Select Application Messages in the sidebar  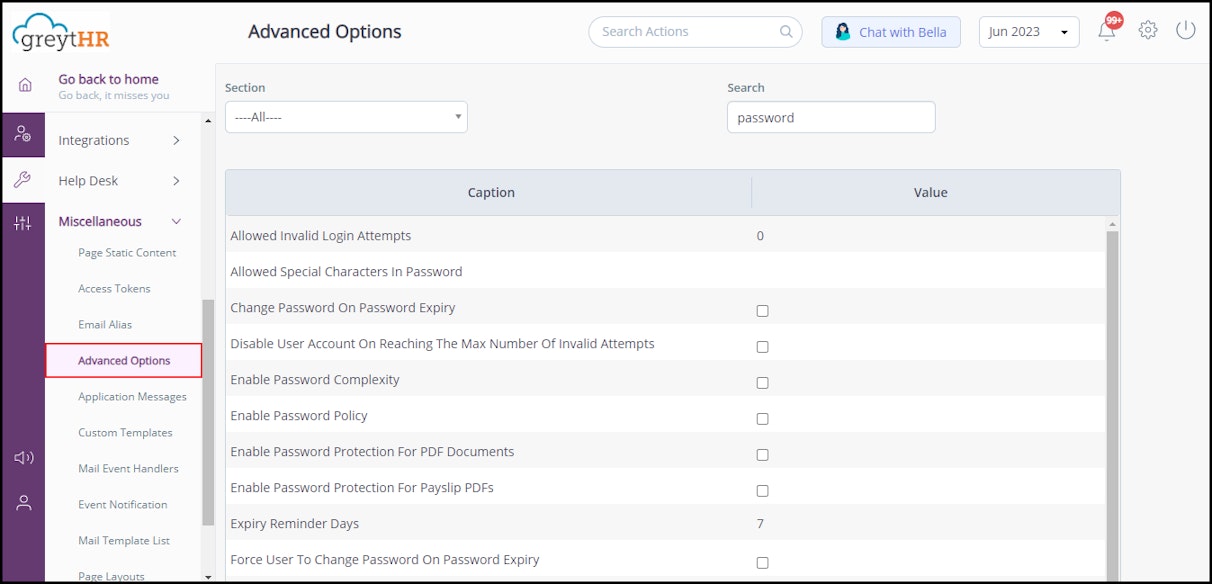132,397
